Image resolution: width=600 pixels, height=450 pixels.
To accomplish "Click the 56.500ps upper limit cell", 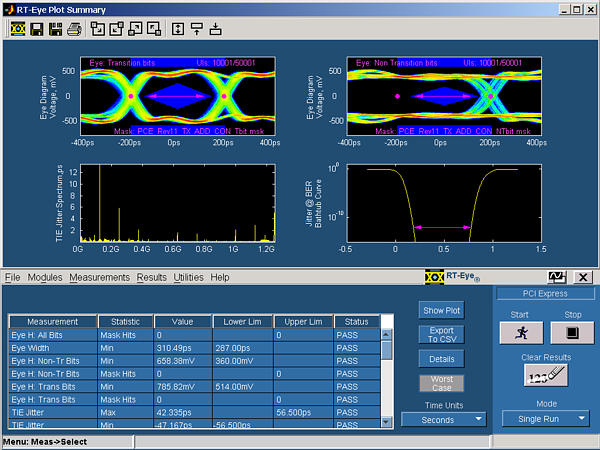I will click(x=303, y=412).
